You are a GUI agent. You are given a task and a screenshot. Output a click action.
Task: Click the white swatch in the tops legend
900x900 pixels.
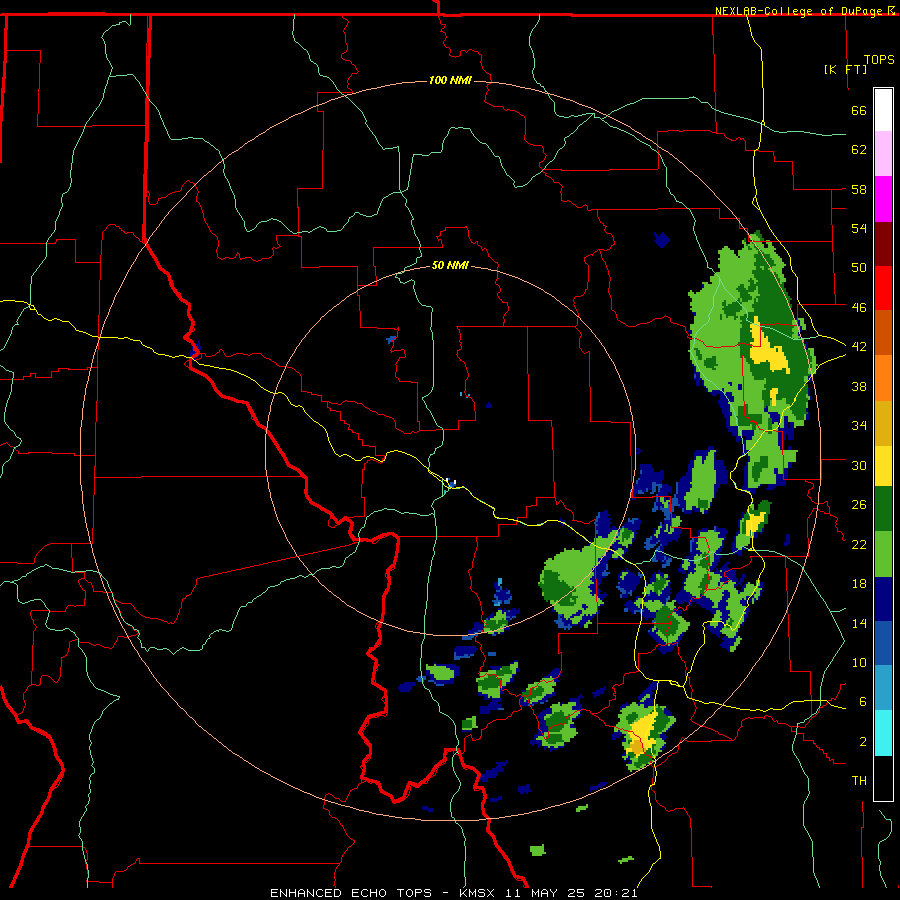[883, 110]
